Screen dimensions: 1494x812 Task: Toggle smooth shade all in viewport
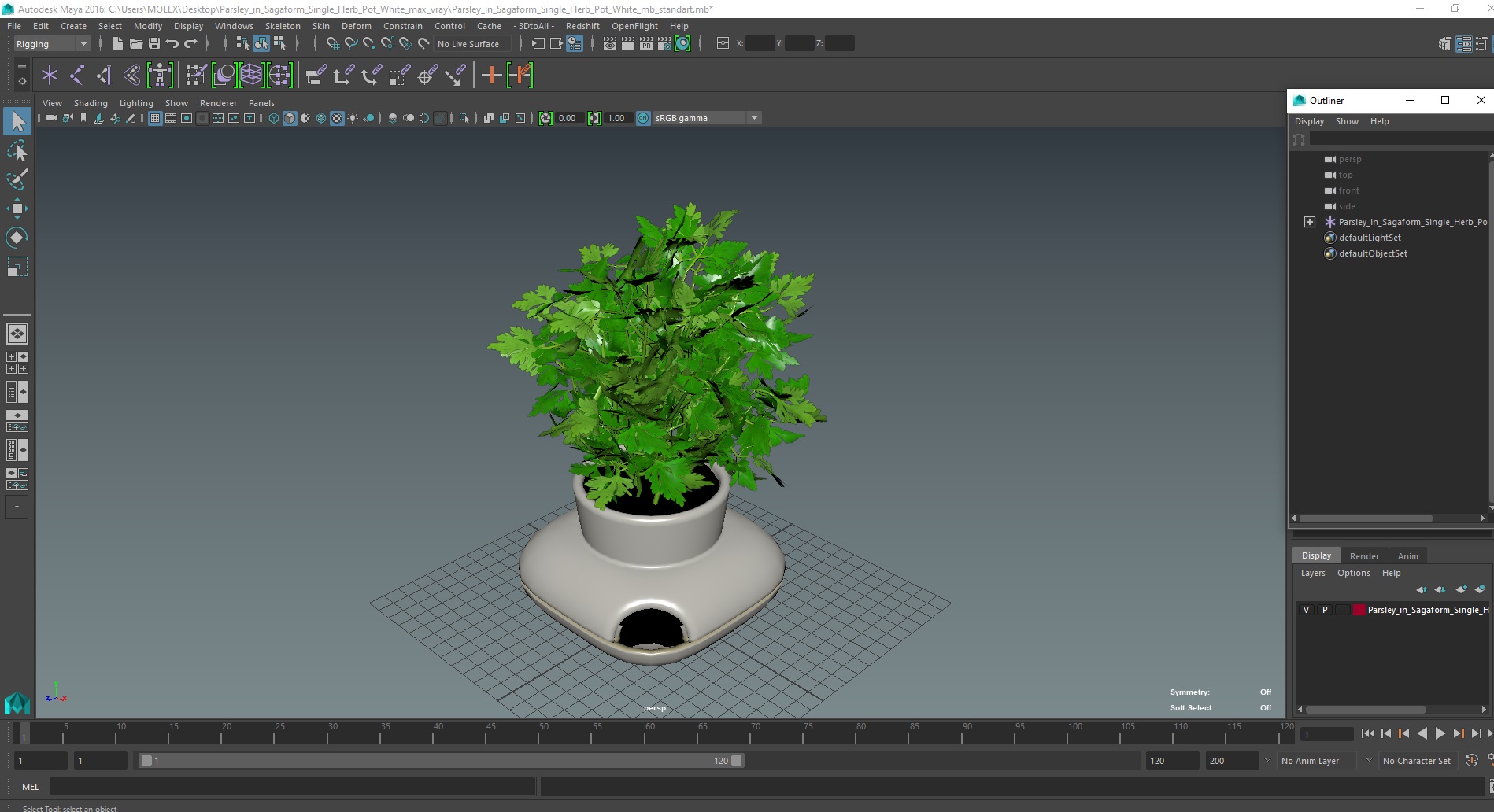pyautogui.click(x=290, y=118)
